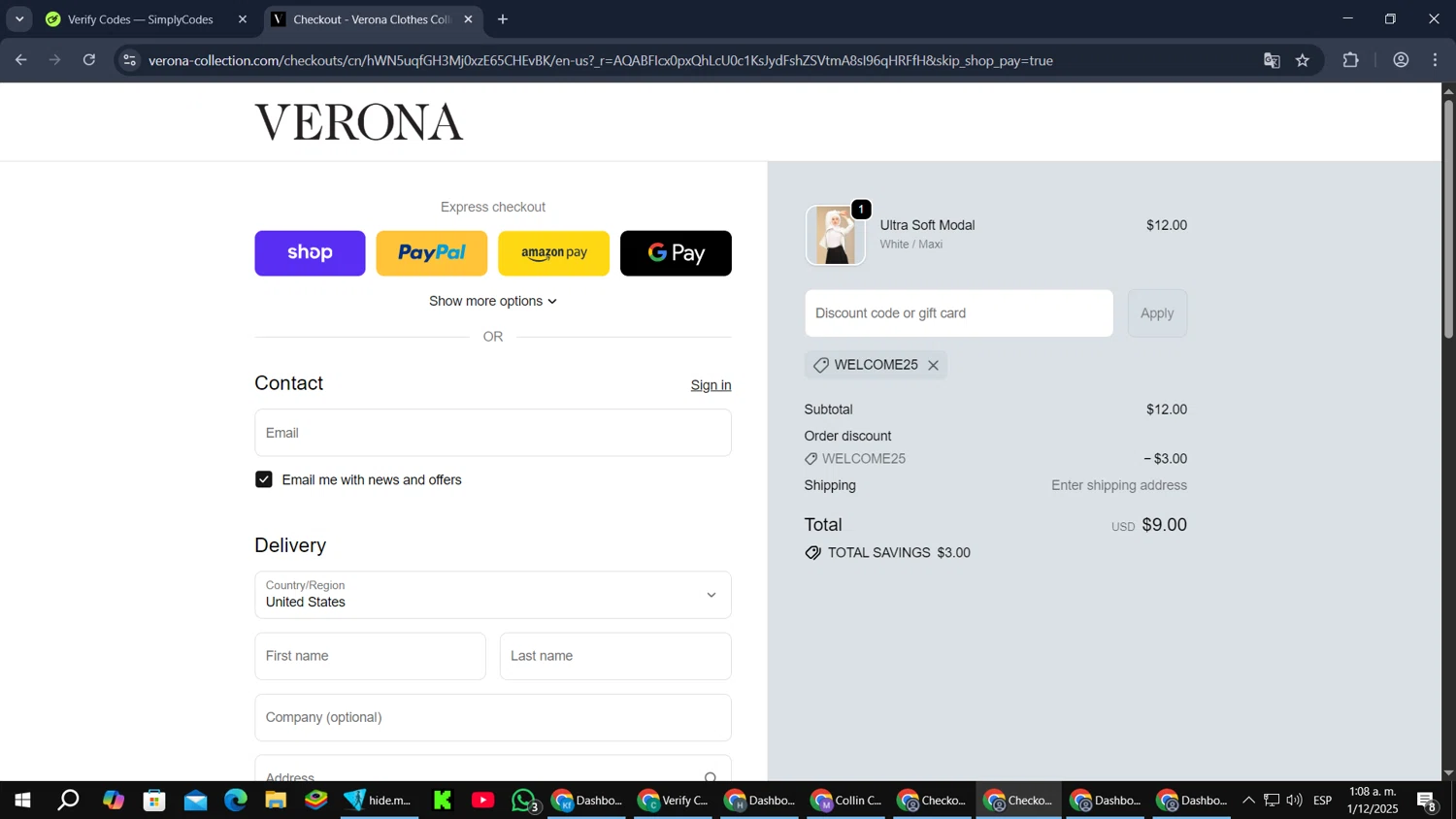Open the browser extensions menu
Viewport: 1456px width, 819px height.
[x=1351, y=60]
